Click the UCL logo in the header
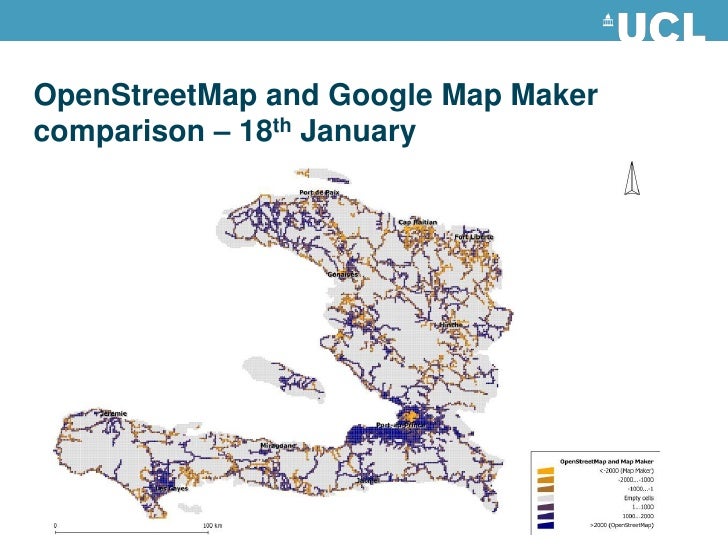 pos(654,26)
